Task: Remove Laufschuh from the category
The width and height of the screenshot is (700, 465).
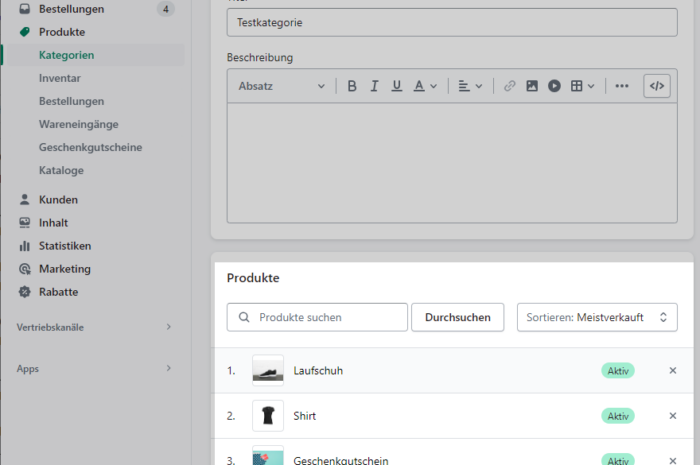Action: [x=673, y=370]
